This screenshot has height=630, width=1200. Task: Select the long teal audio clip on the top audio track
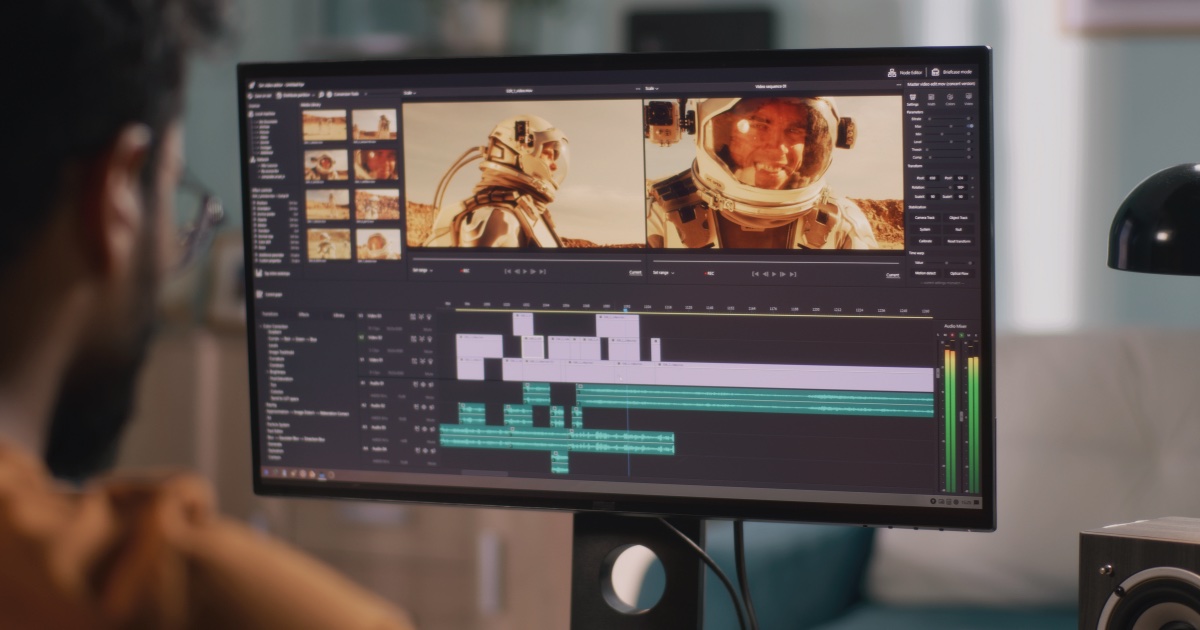755,400
